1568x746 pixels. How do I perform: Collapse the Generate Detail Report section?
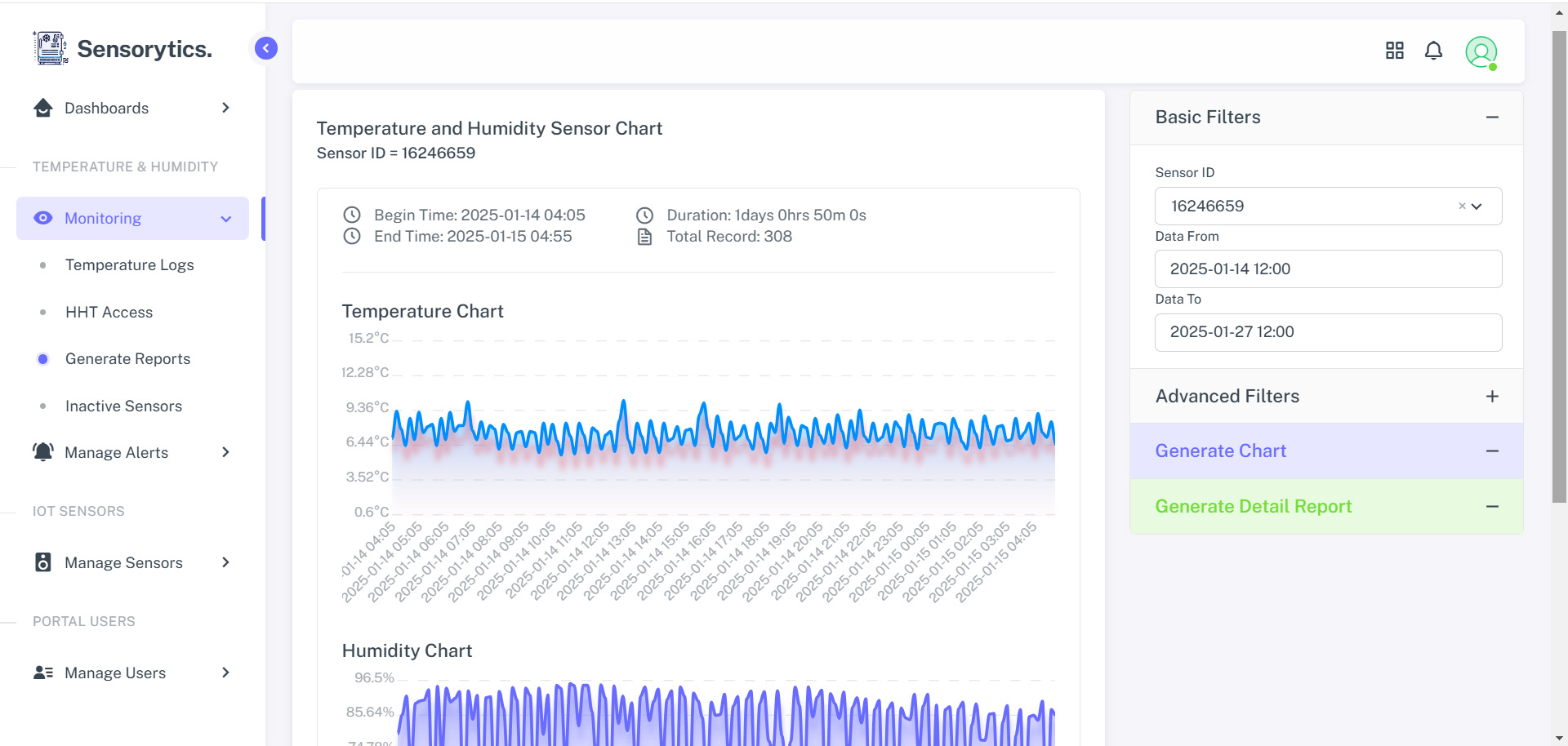[1491, 507]
